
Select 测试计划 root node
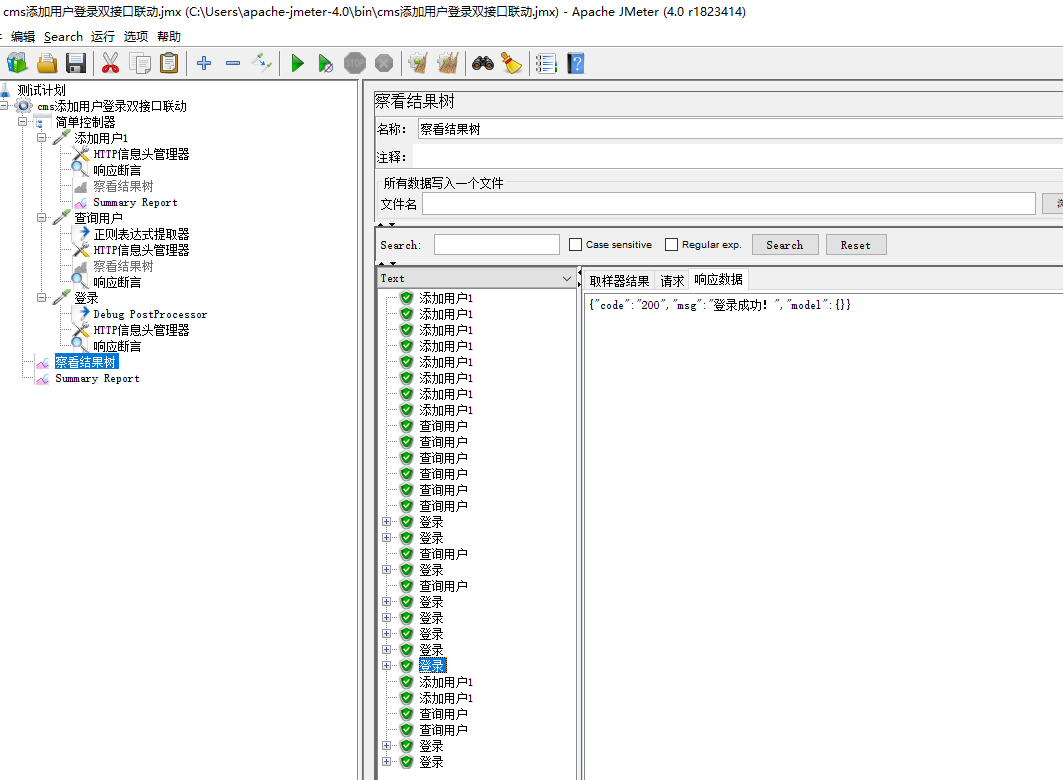coord(41,90)
